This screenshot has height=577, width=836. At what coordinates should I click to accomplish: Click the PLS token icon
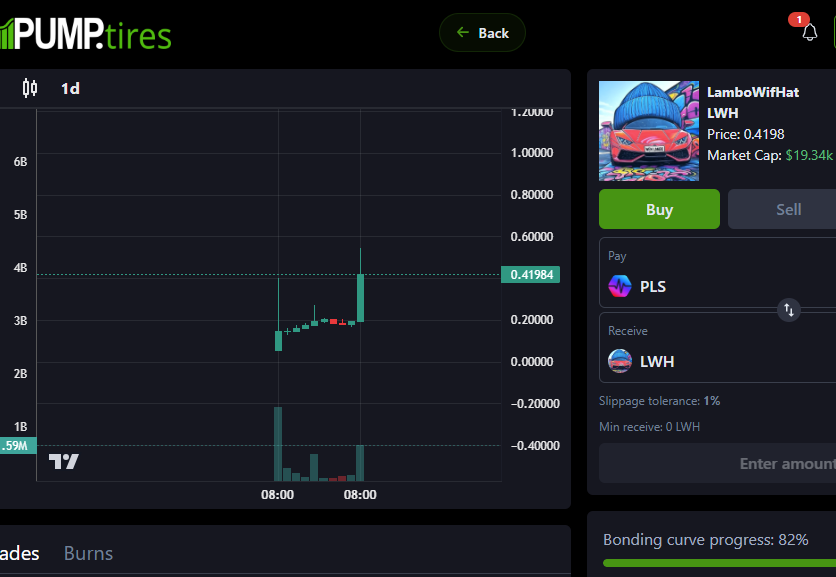(620, 286)
